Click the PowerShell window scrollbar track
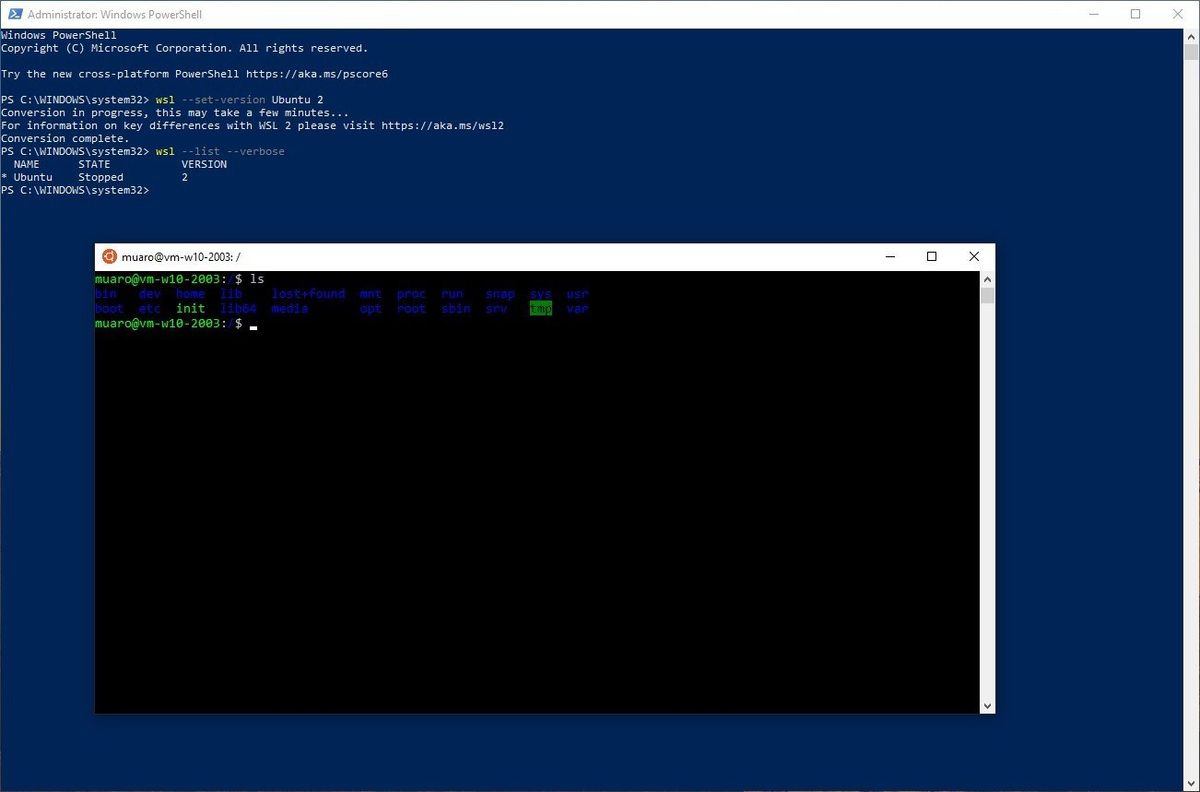1200x792 pixels. tap(1192, 400)
